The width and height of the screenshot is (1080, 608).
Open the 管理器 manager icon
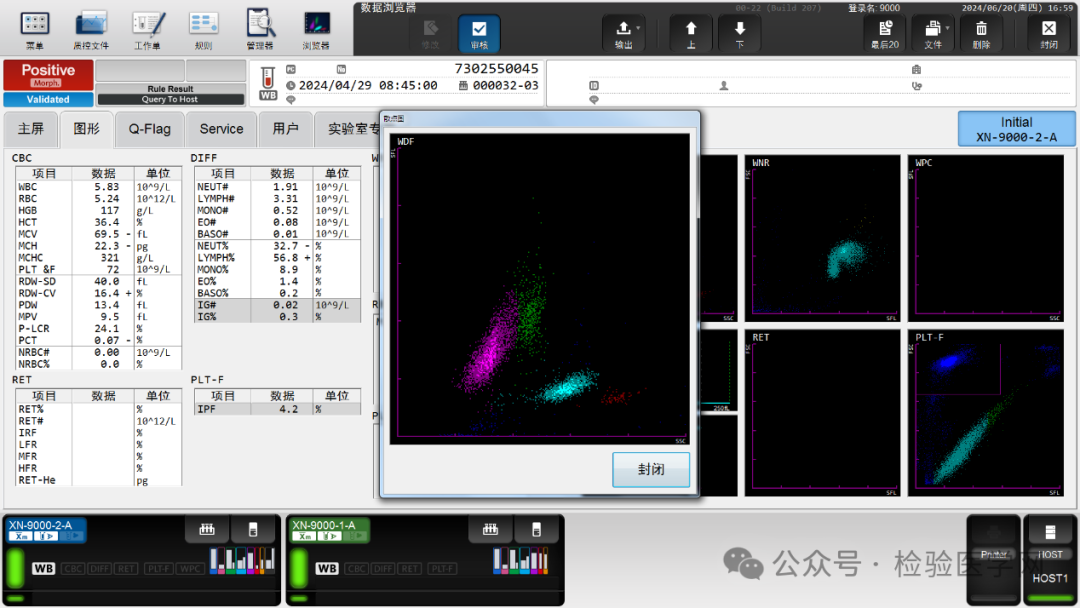pyautogui.click(x=260, y=30)
